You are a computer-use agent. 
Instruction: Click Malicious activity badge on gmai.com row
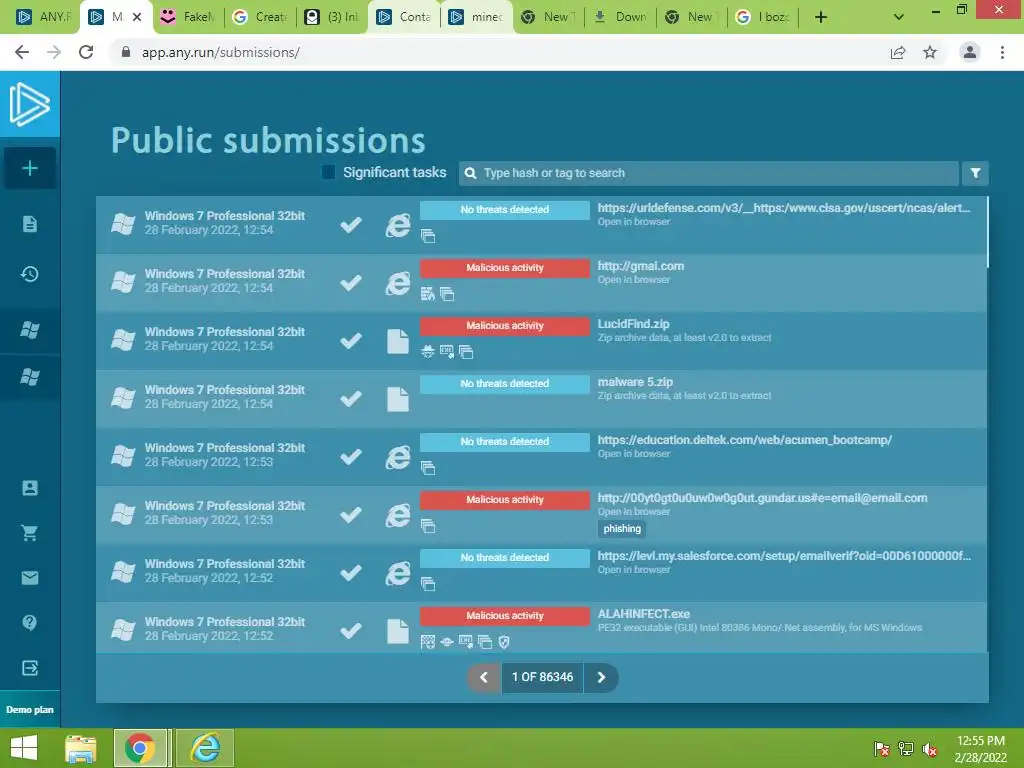point(504,268)
